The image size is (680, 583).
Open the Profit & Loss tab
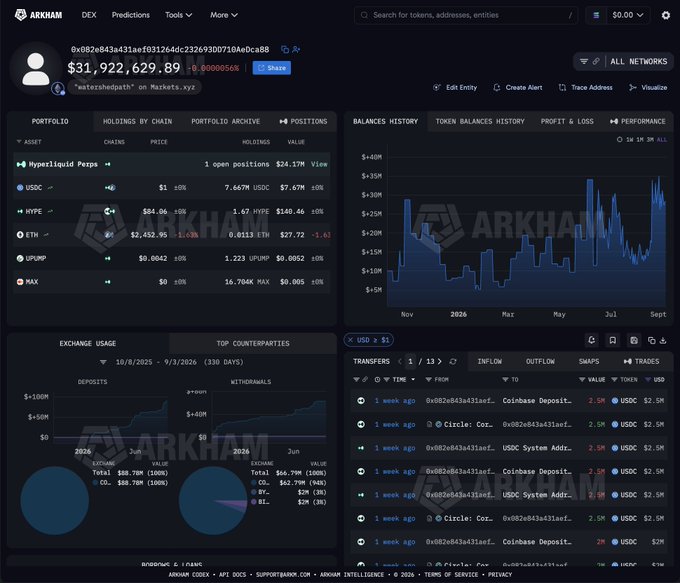coord(567,121)
